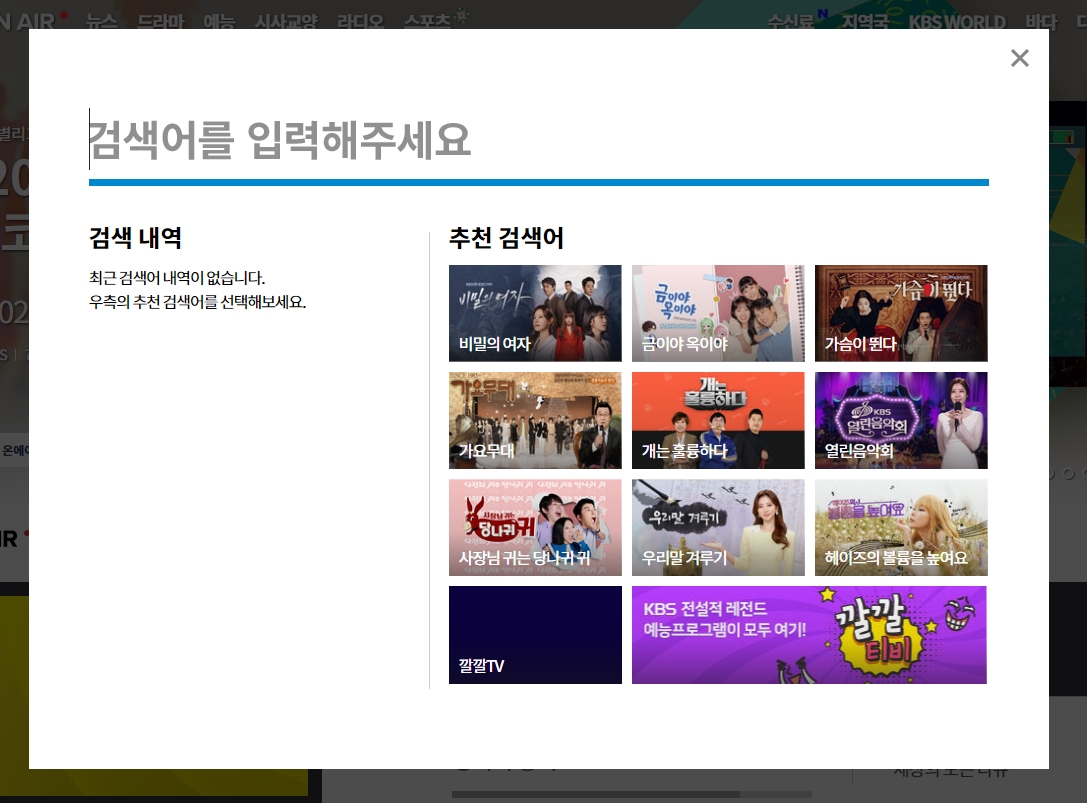The height and width of the screenshot is (803, 1087).
Task: Click the 우측의 추천 검색어를 선택해보세요 text
Action: [198, 302]
